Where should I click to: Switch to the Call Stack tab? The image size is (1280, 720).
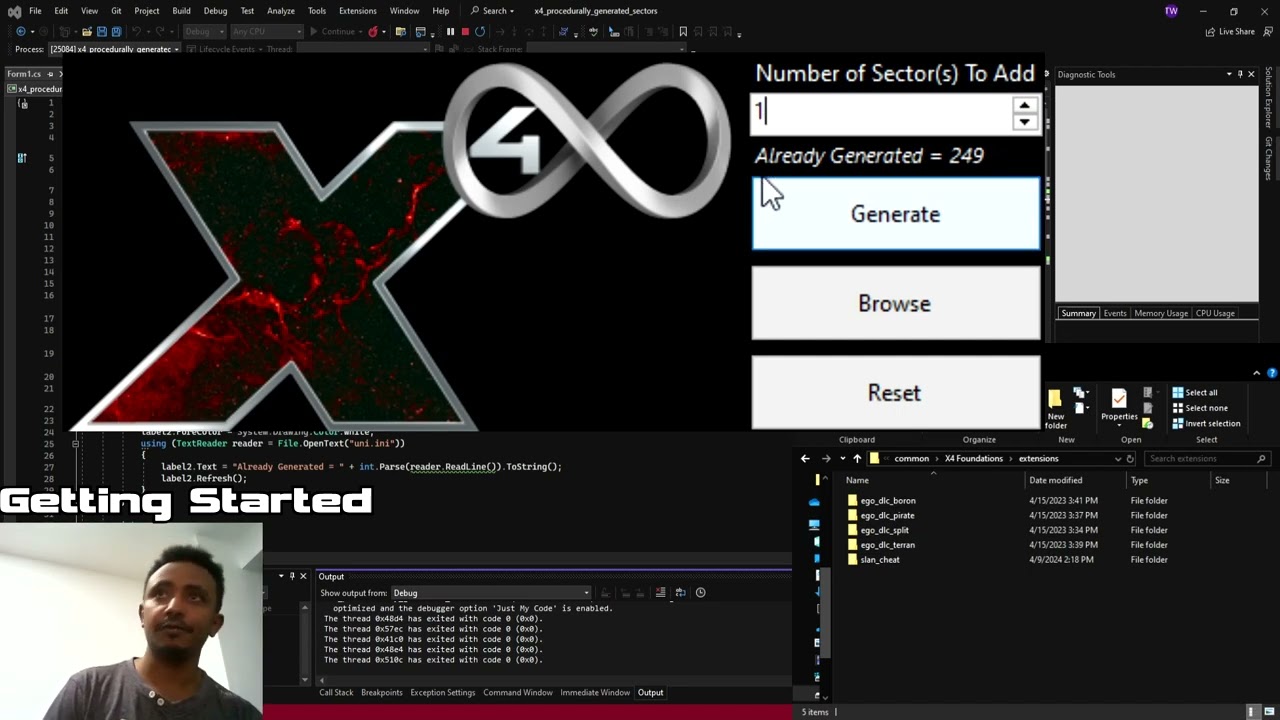[x=336, y=692]
